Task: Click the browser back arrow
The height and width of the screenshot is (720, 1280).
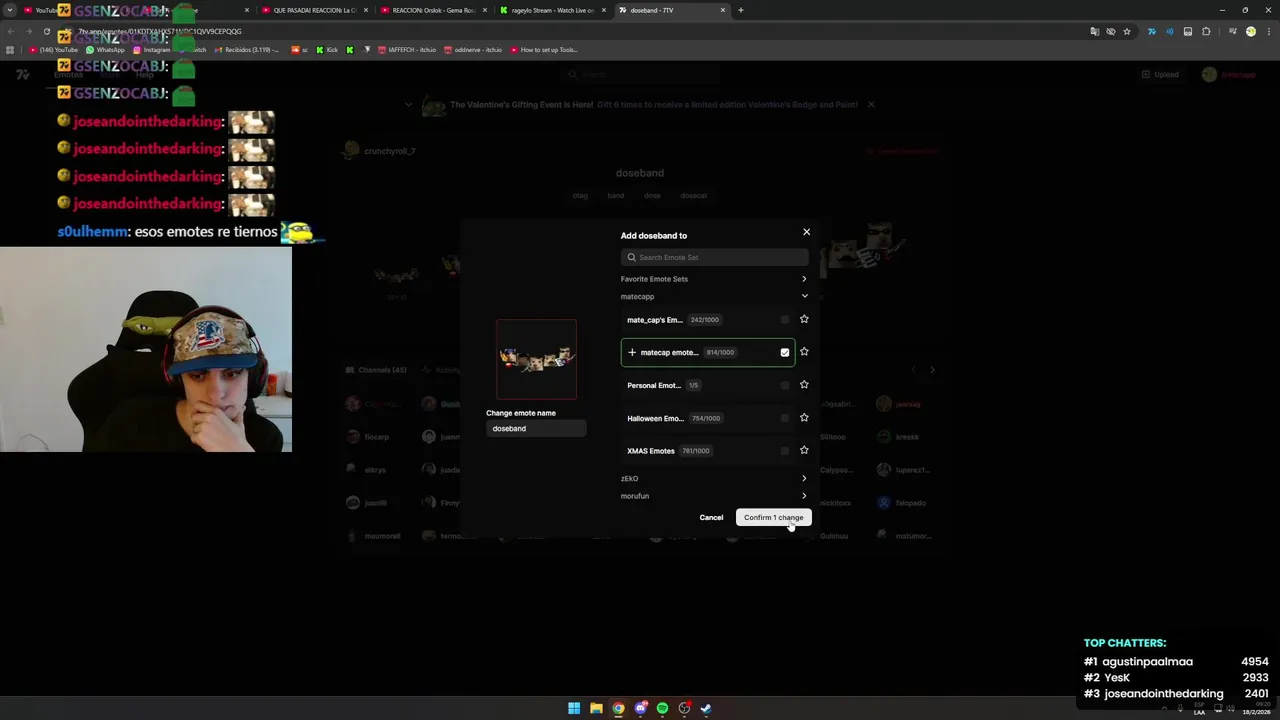Action: [10, 31]
